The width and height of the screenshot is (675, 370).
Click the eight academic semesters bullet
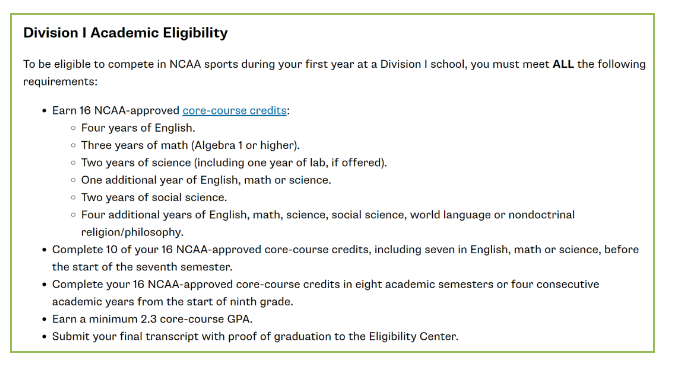point(325,284)
